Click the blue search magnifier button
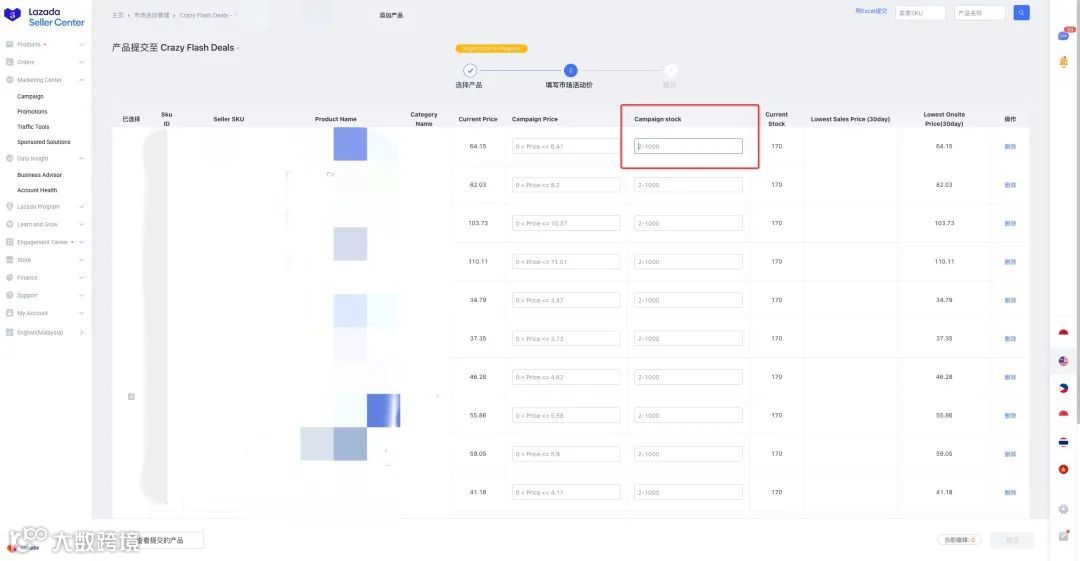The width and height of the screenshot is (1080, 561). coord(1021,12)
